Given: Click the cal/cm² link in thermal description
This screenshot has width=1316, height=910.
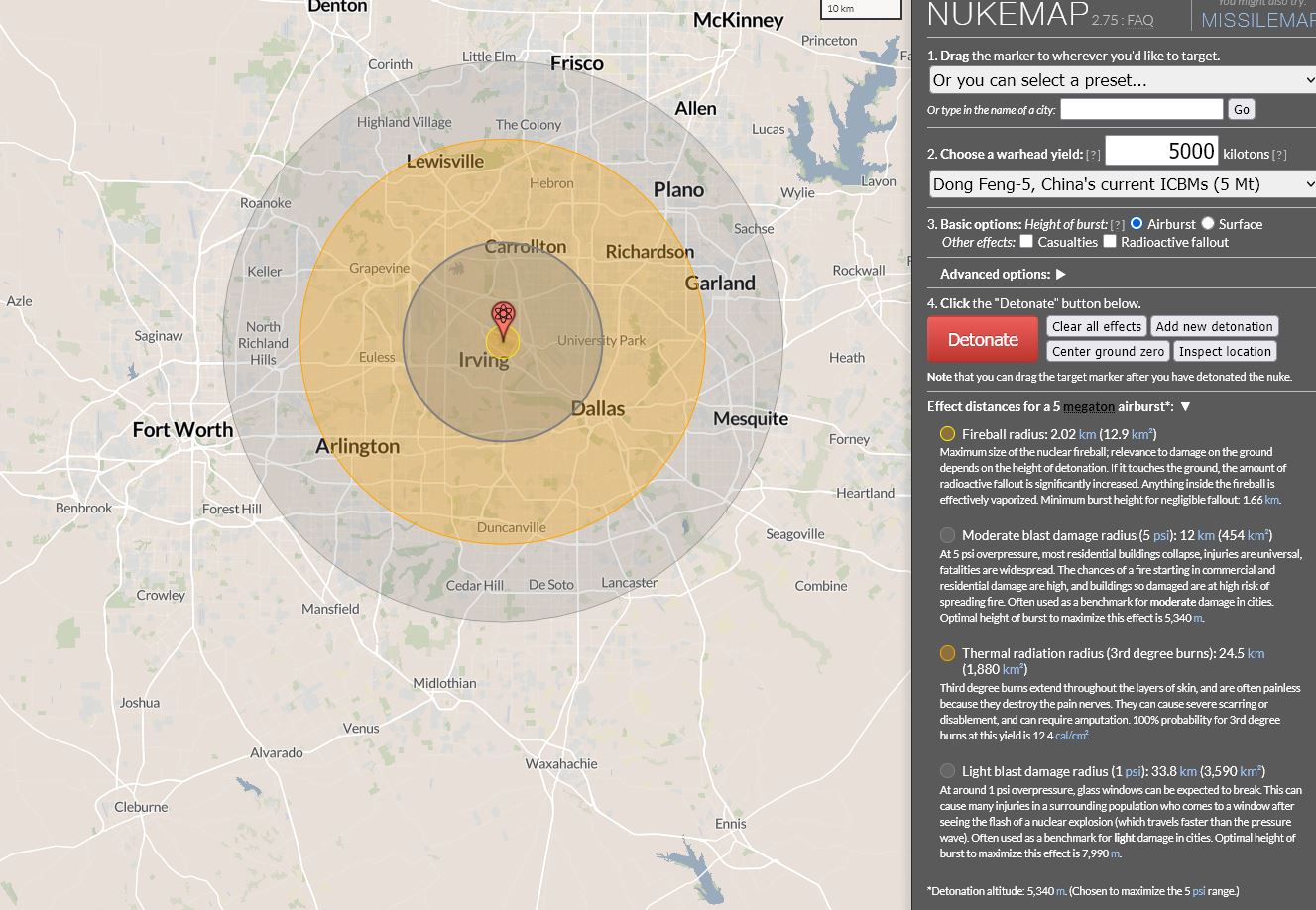Looking at the screenshot, I should (x=1071, y=736).
